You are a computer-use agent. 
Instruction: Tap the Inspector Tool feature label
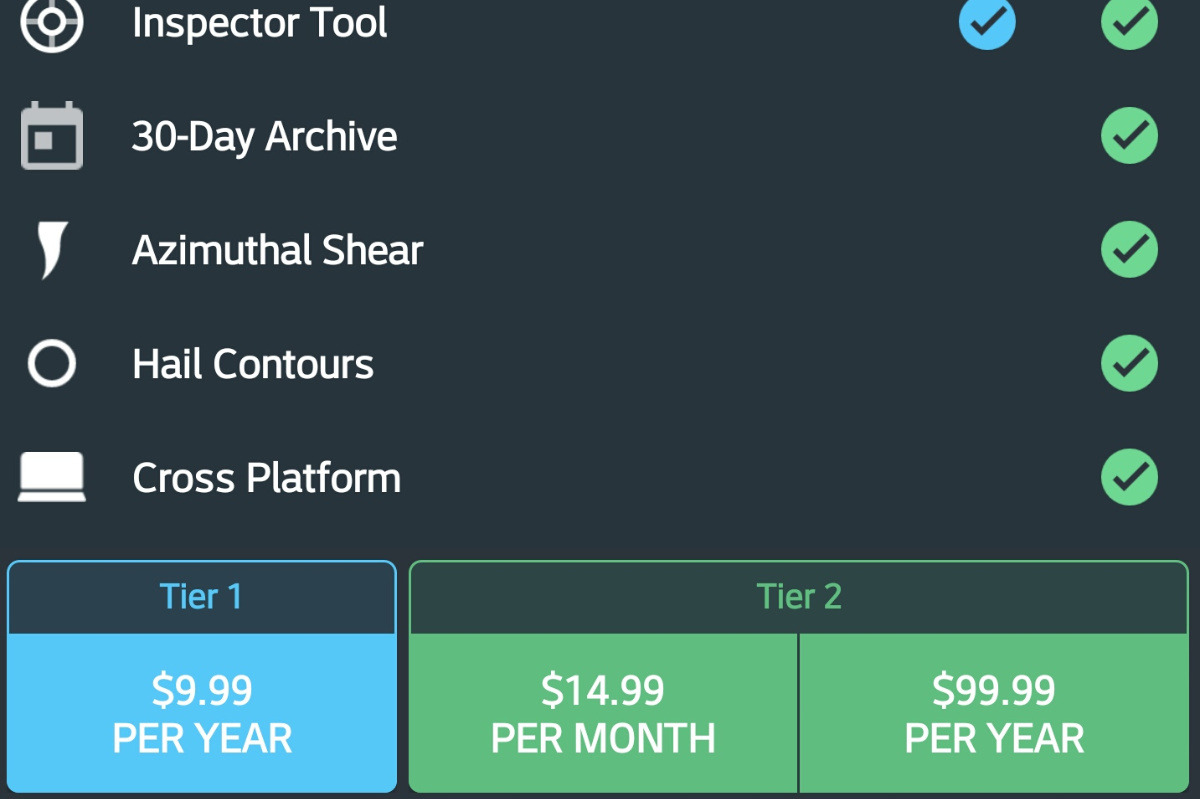click(260, 24)
